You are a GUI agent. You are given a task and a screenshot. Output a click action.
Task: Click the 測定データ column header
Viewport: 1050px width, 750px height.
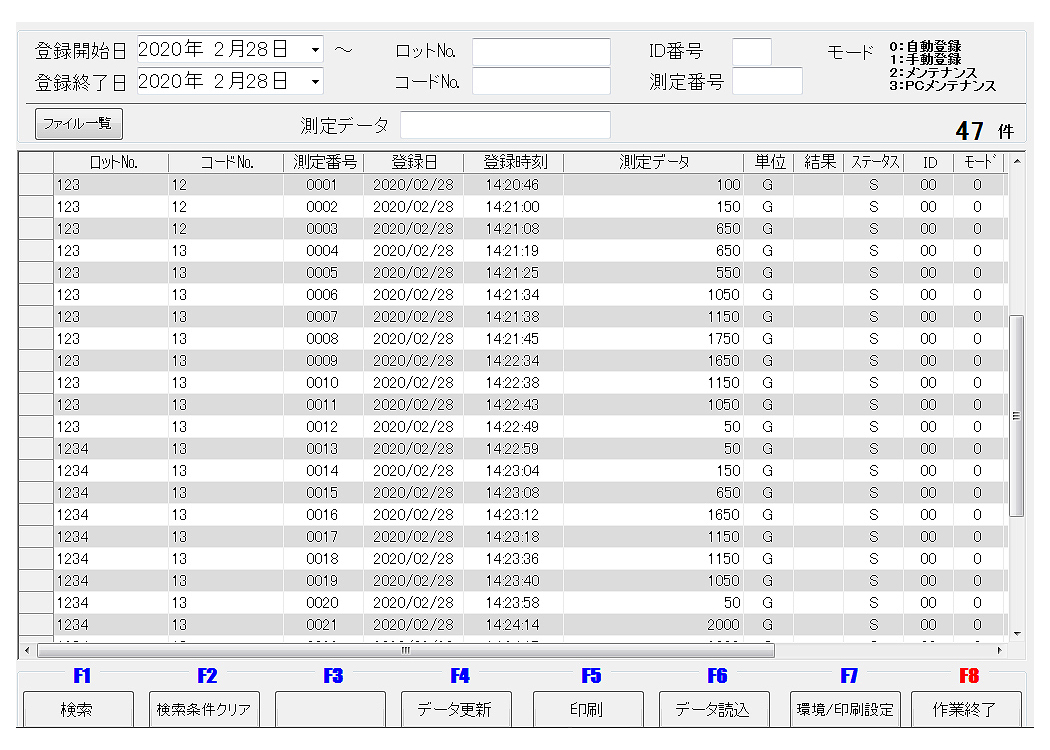pos(653,162)
